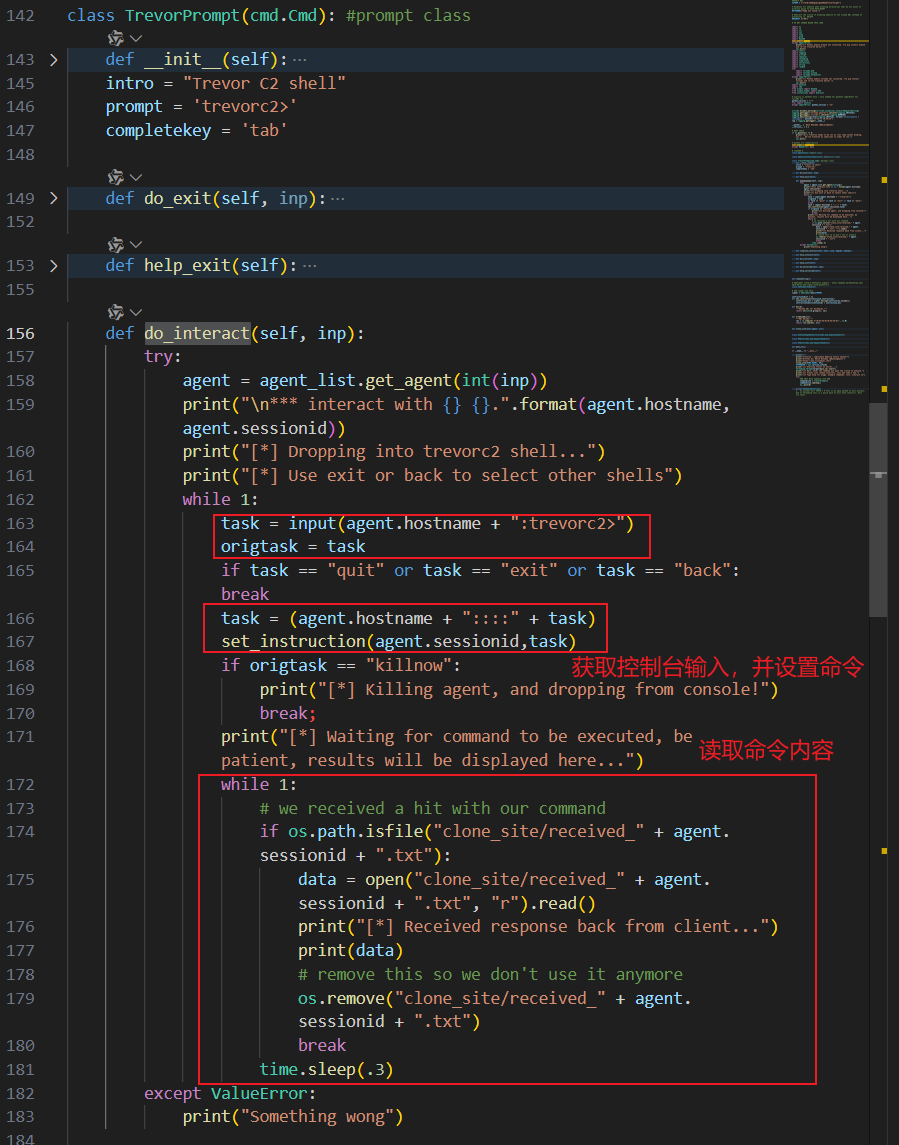Image resolution: width=899 pixels, height=1145 pixels.
Task: Expand the folded __init__ method on line 143
Action: coord(53,60)
